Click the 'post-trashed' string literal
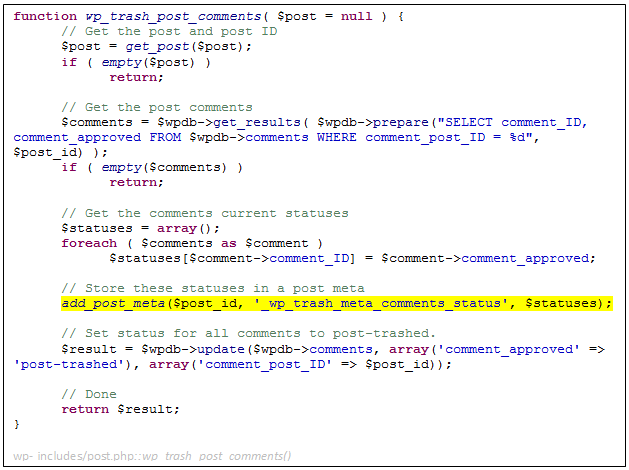 pyautogui.click(x=71, y=365)
